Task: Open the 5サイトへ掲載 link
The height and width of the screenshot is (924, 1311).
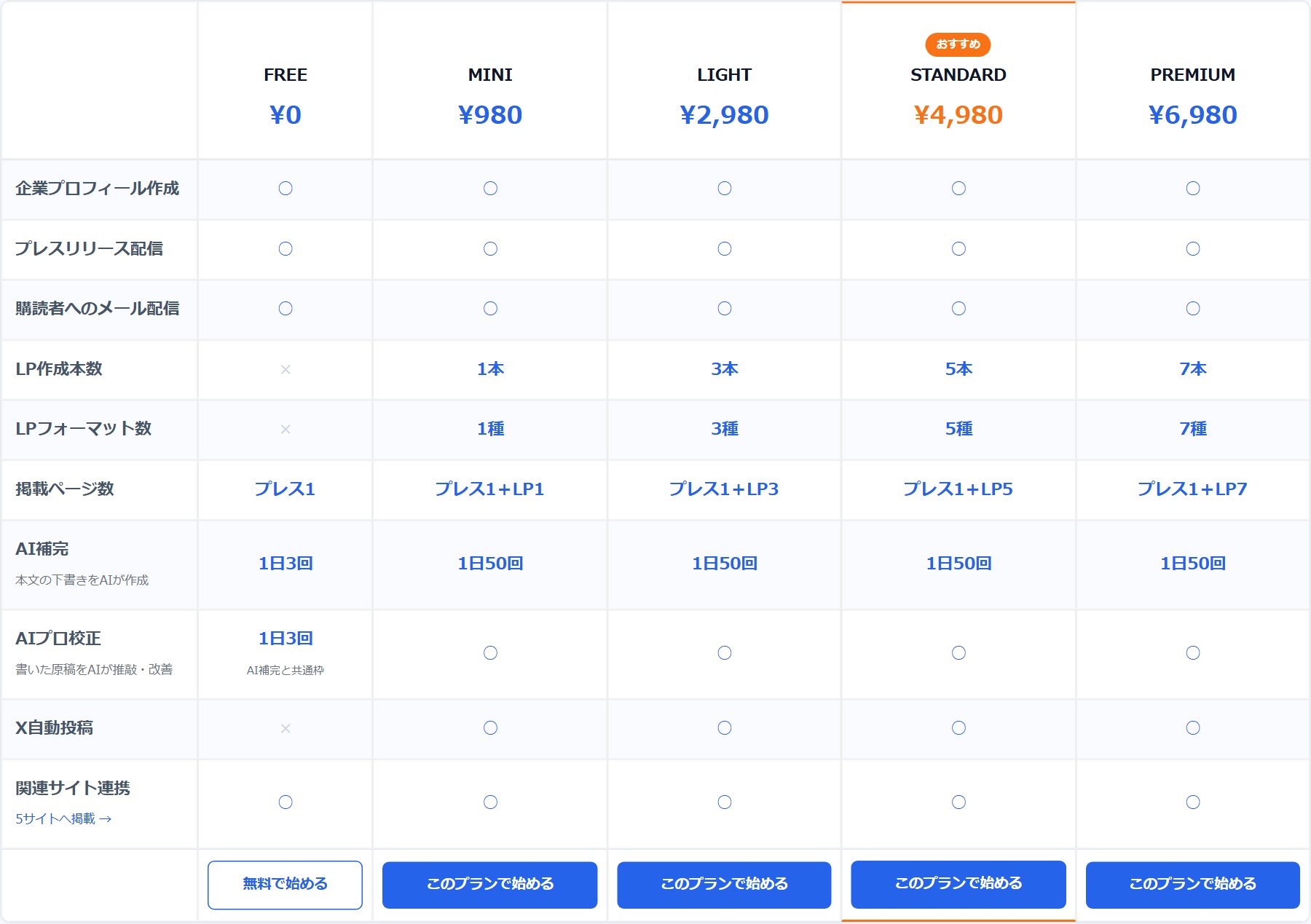Action: click(63, 818)
